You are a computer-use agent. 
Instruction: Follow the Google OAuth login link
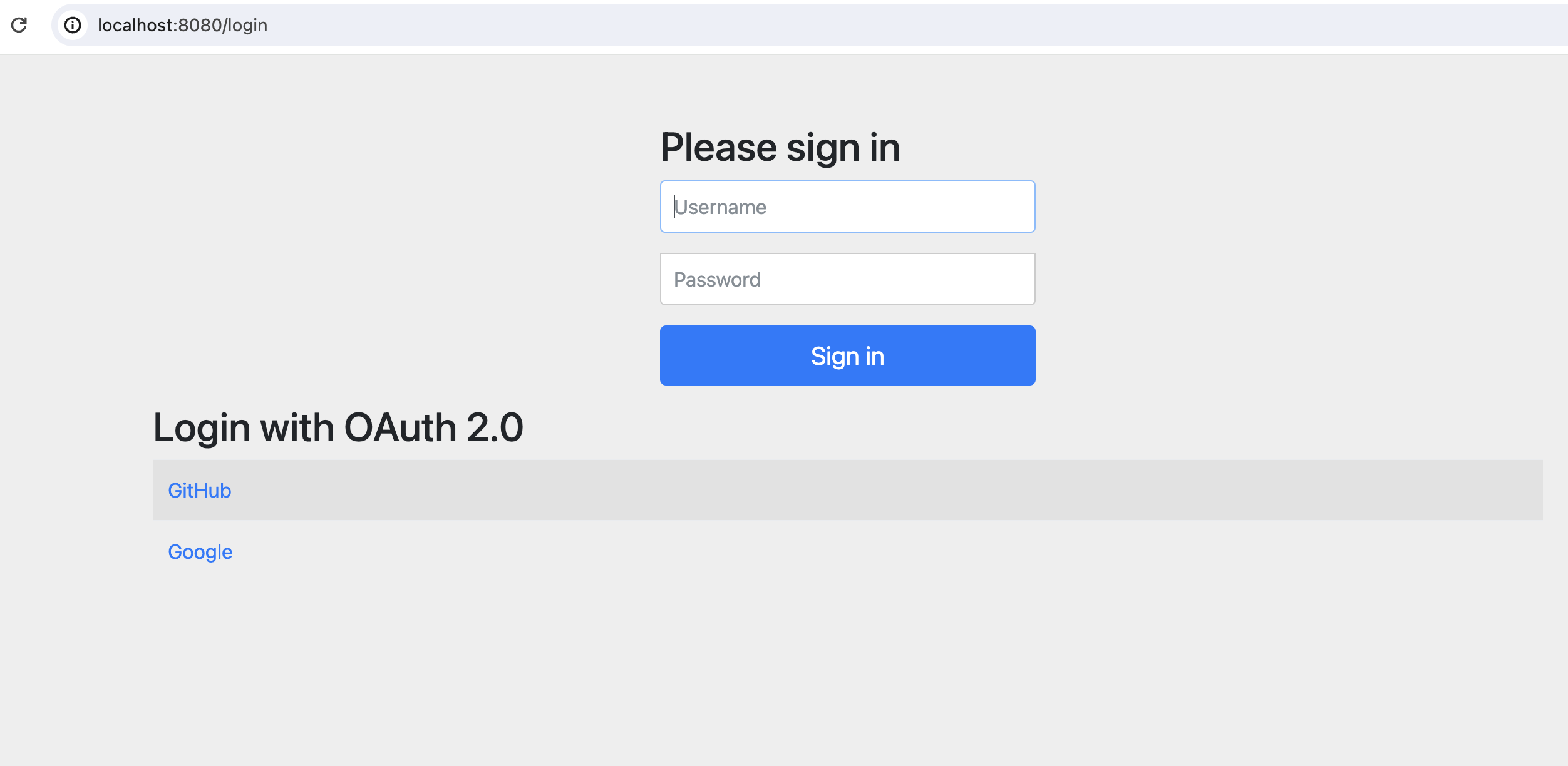[x=200, y=552]
